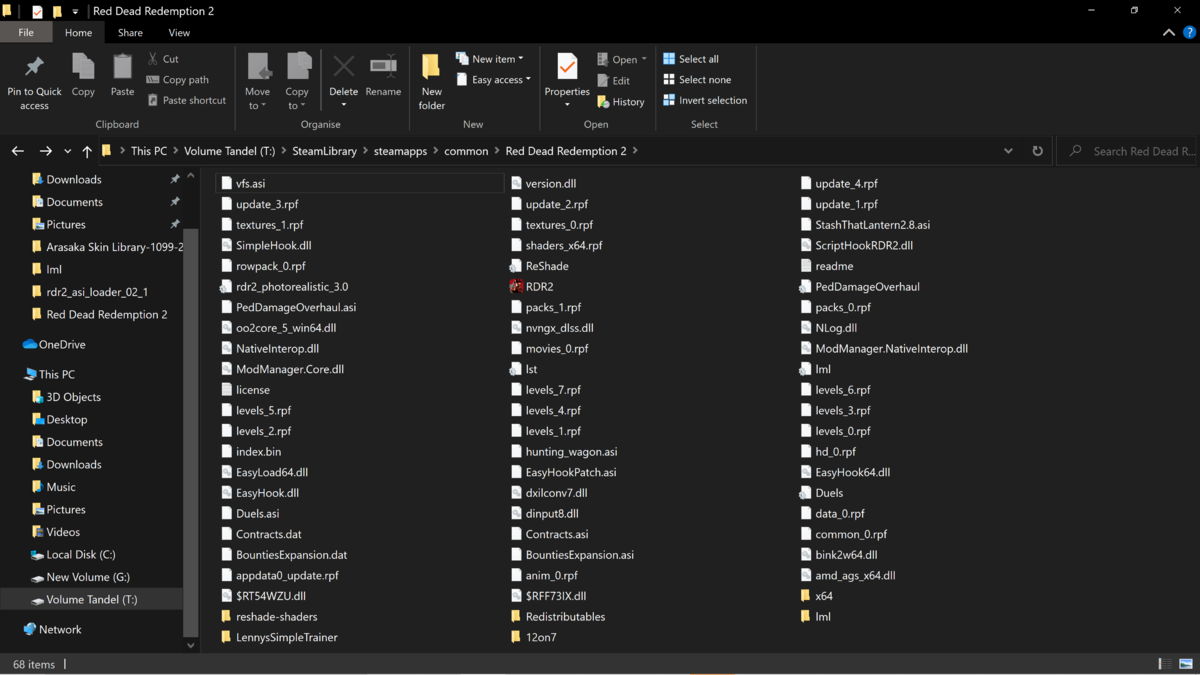
Task: Open the RDR2 game executable icon
Action: 516,287
